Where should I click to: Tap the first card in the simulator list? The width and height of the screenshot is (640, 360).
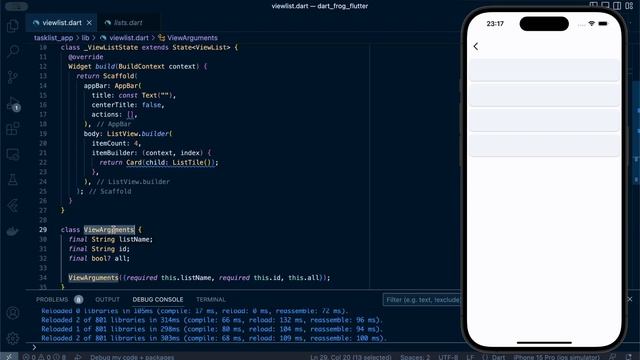pyautogui.click(x=544, y=70)
